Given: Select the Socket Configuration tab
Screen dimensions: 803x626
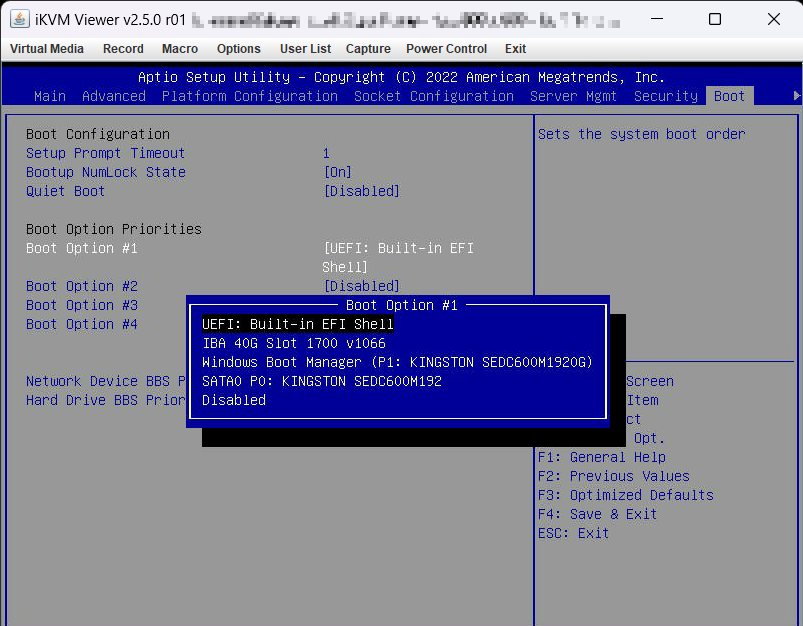Looking at the screenshot, I should click(433, 96).
